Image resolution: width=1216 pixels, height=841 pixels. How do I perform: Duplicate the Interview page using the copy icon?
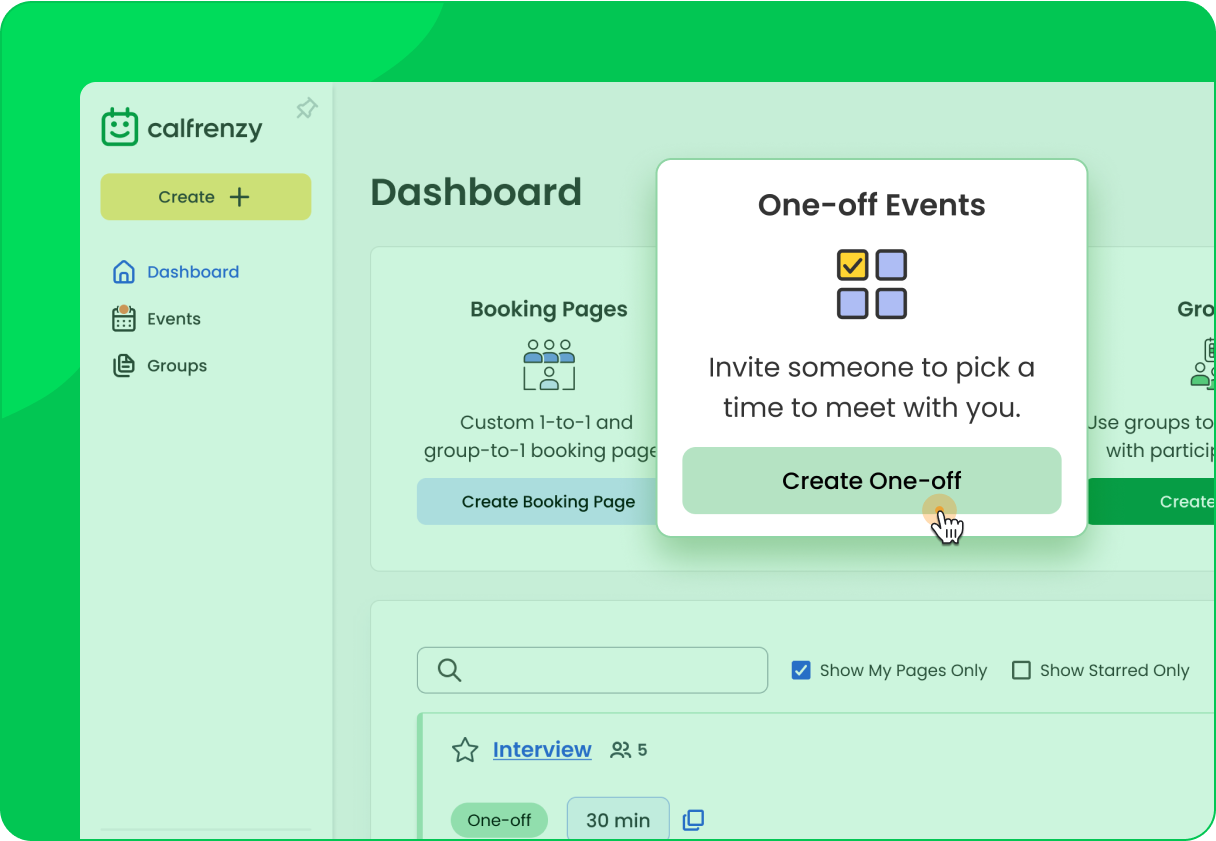coord(693,819)
